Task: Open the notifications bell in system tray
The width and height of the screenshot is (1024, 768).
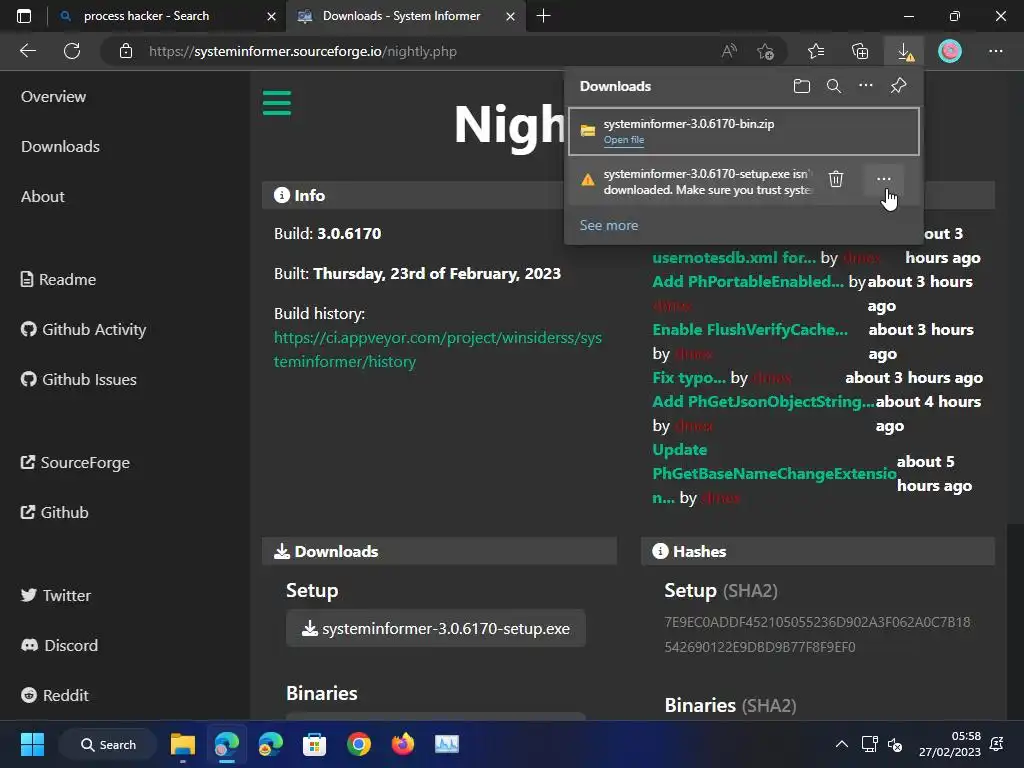Action: (x=997, y=744)
